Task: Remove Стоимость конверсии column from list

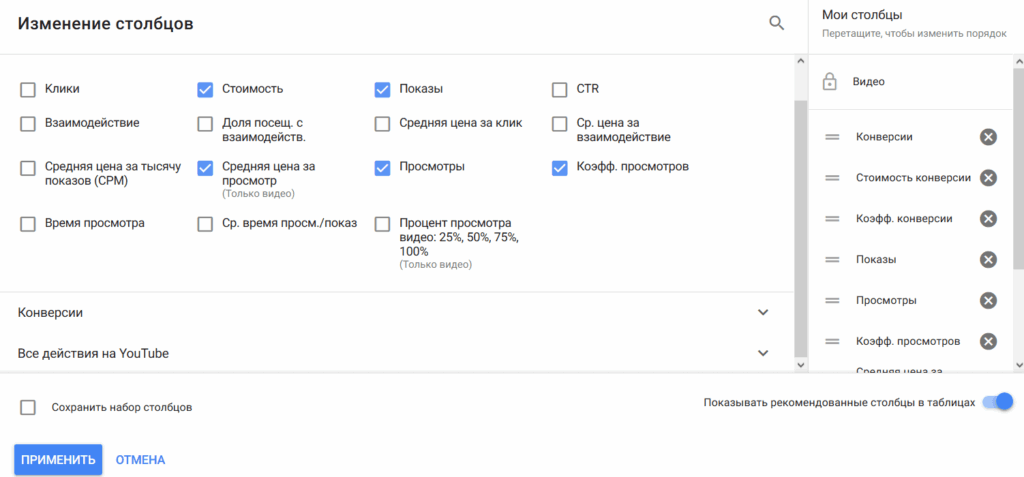Action: pos(988,178)
